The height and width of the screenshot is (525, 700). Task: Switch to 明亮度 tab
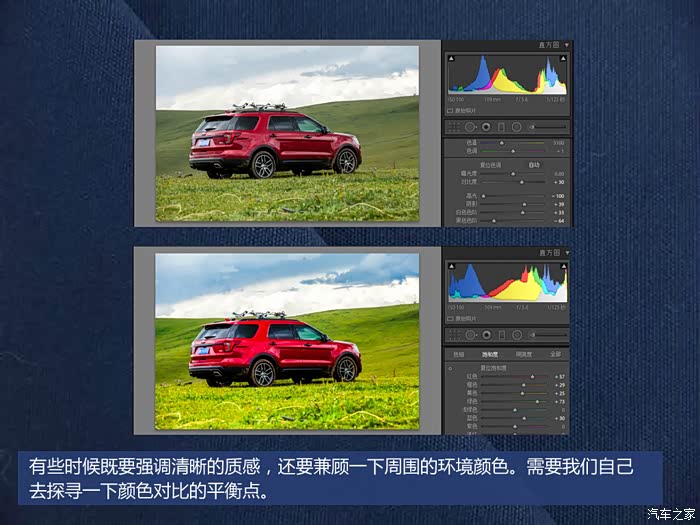[524, 354]
